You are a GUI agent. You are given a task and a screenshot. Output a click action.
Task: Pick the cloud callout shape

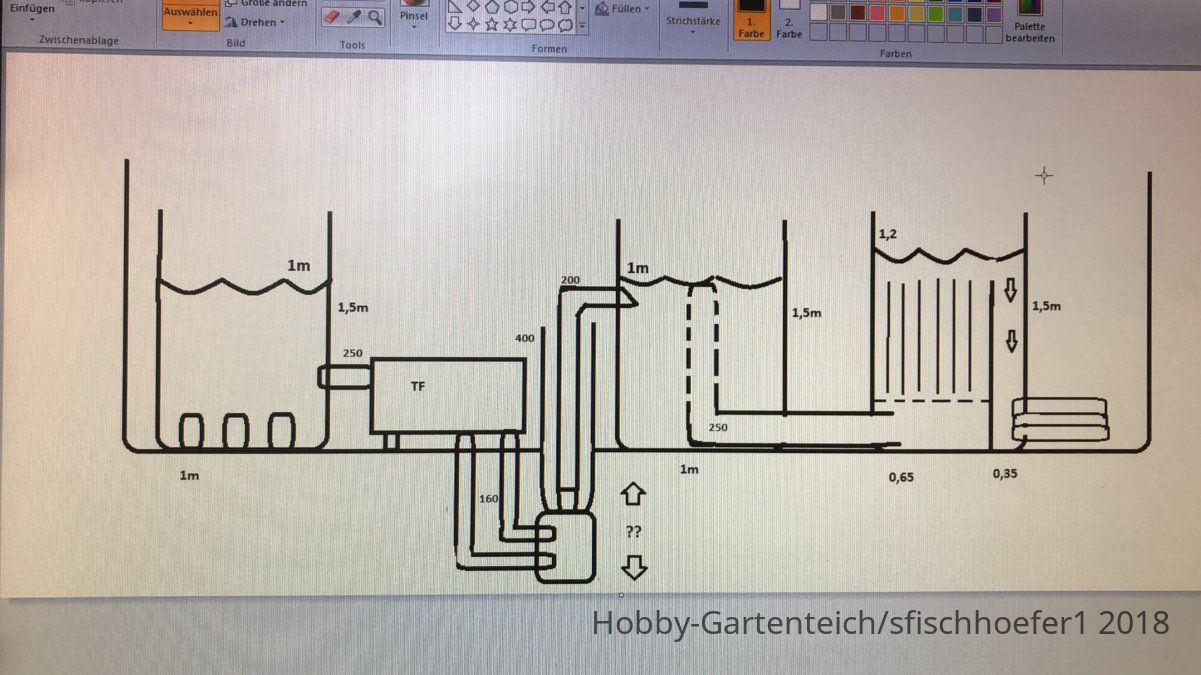coord(564,24)
